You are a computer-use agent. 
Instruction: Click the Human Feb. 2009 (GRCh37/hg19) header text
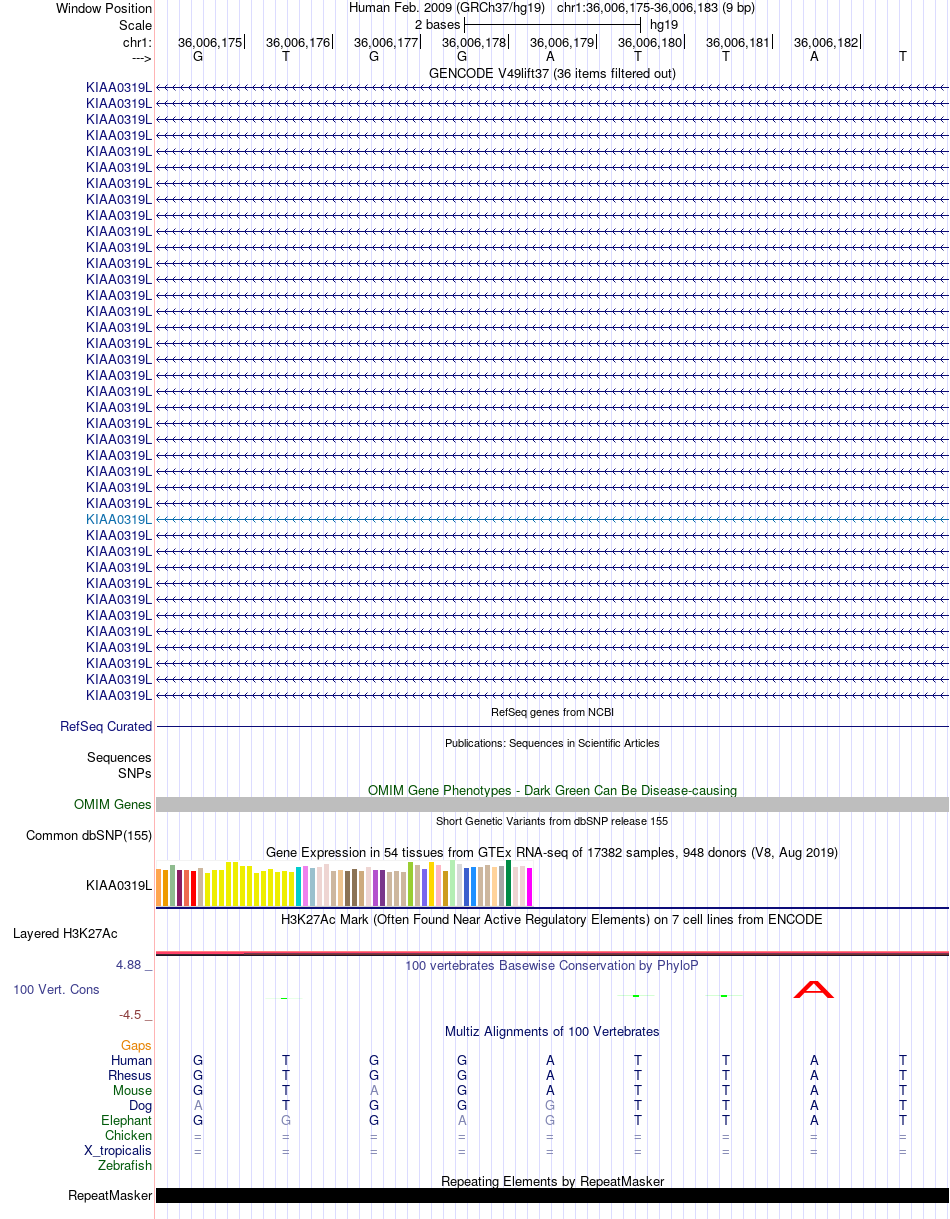pos(447,7)
